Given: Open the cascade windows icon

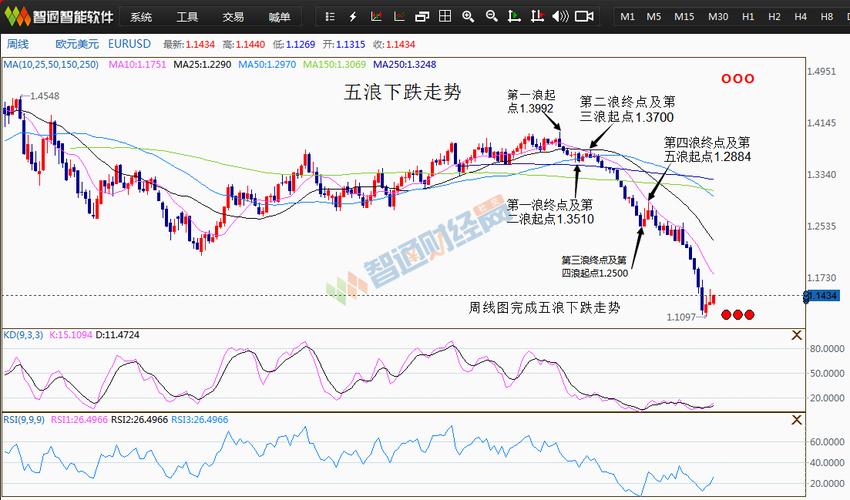Looking at the screenshot, I should coord(421,17).
